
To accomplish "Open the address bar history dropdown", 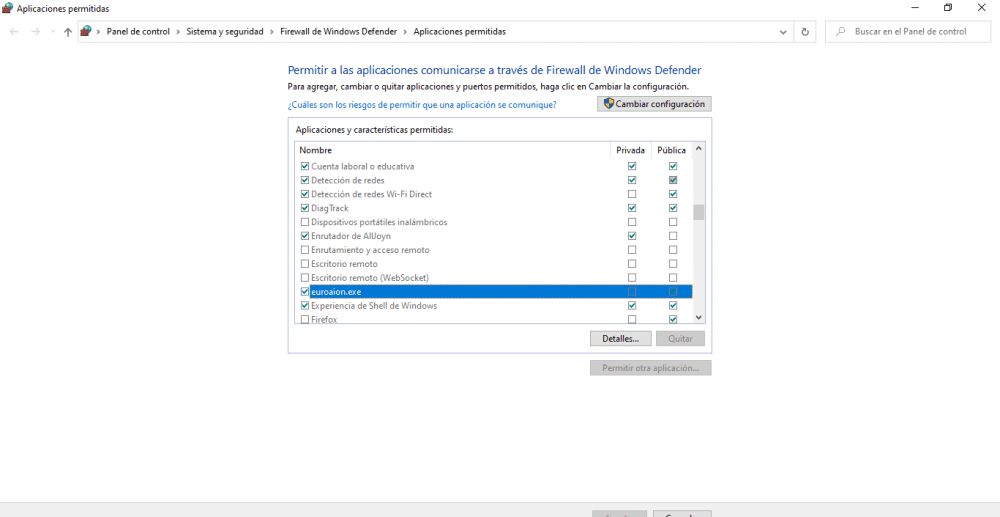I will pyautogui.click(x=784, y=32).
